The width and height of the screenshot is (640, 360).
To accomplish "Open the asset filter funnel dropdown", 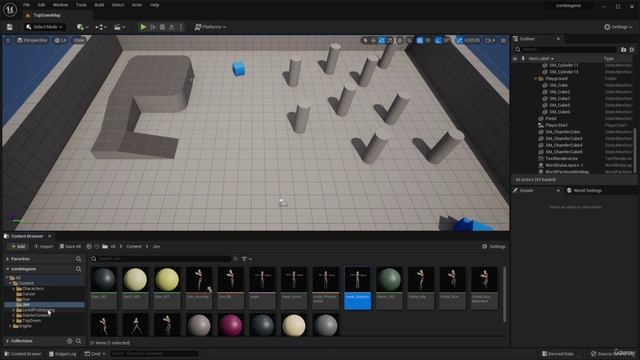I will (246, 259).
